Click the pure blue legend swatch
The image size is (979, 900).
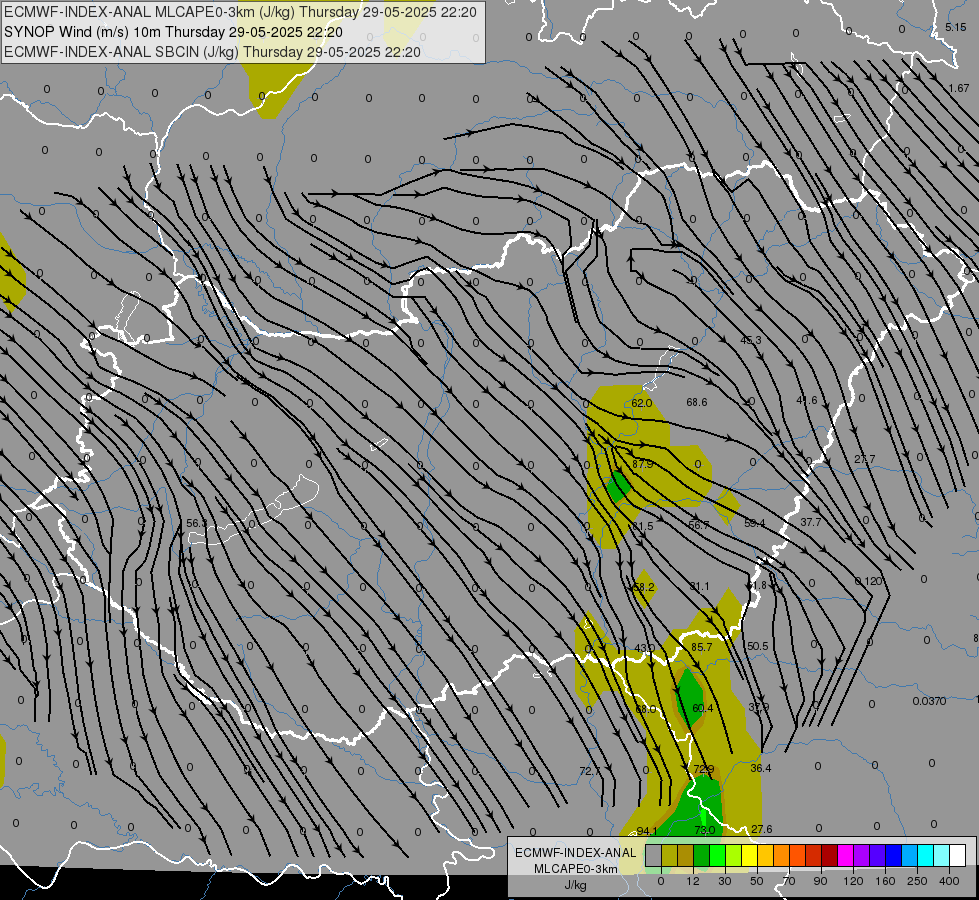coord(894,856)
